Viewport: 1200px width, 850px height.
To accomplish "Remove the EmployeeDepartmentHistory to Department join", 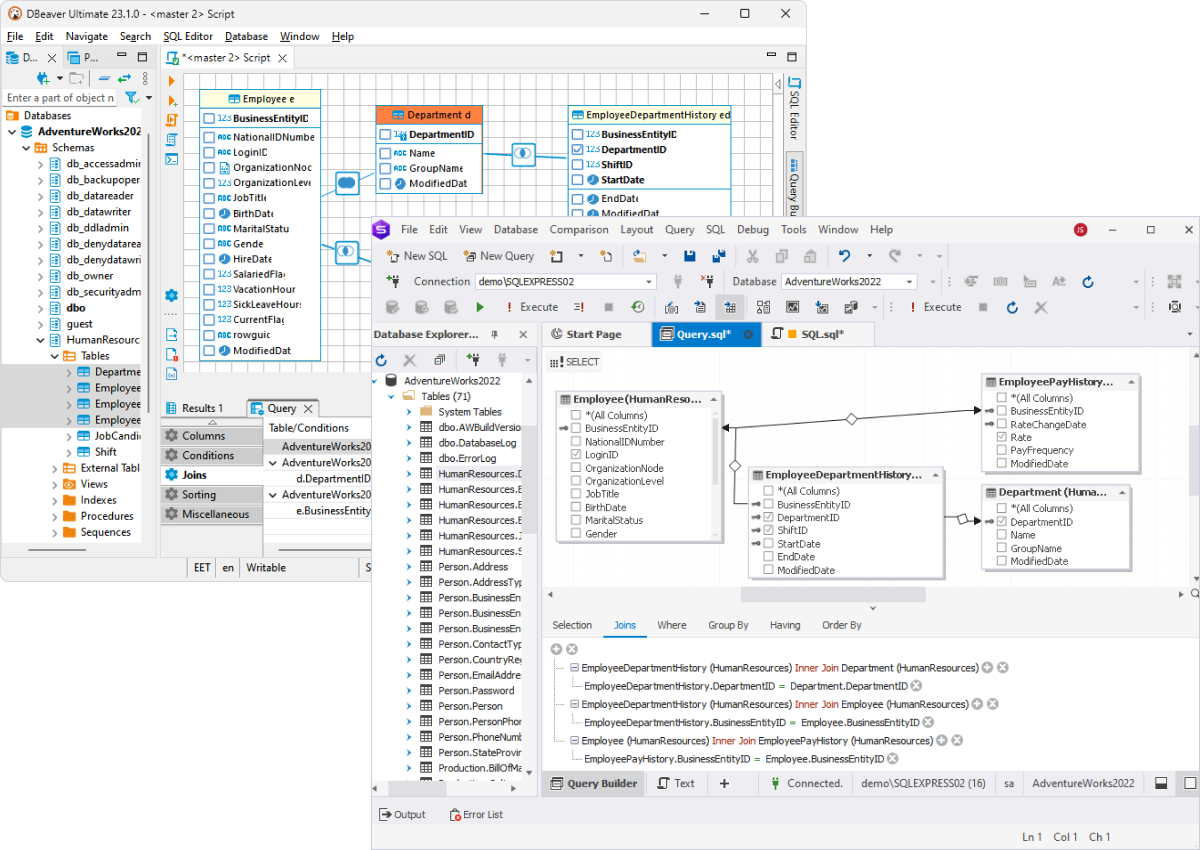I will click(1003, 668).
